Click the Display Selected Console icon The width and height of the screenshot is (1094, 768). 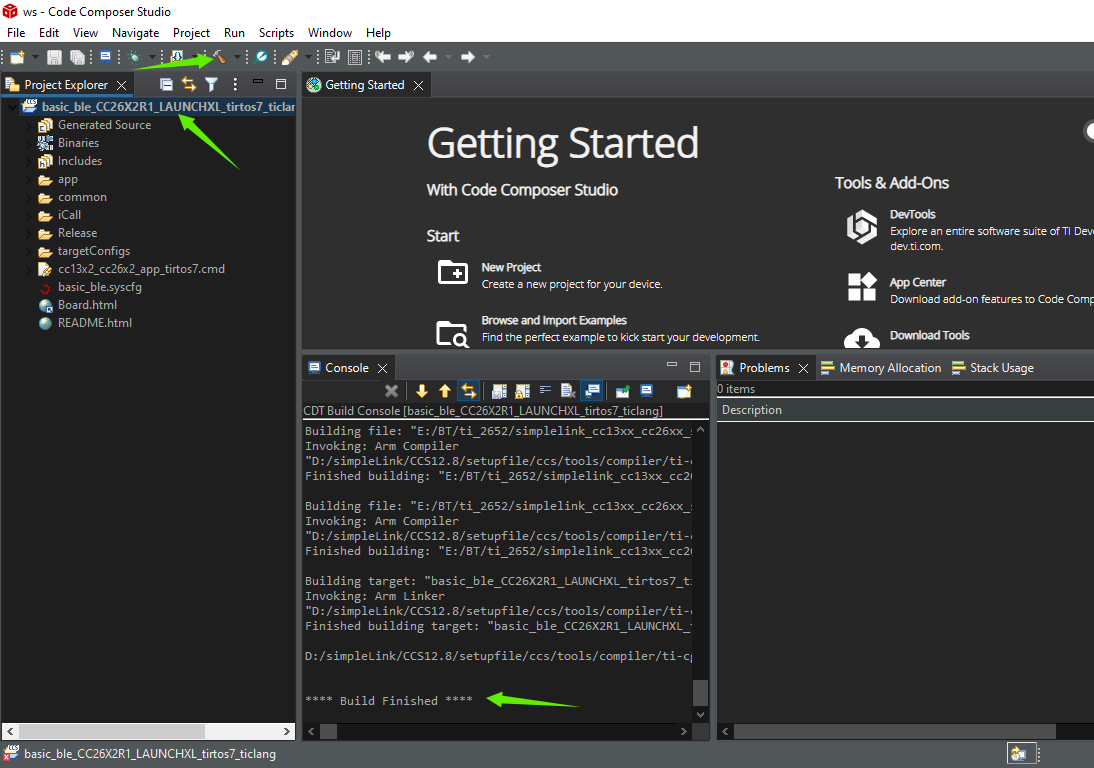coord(647,391)
